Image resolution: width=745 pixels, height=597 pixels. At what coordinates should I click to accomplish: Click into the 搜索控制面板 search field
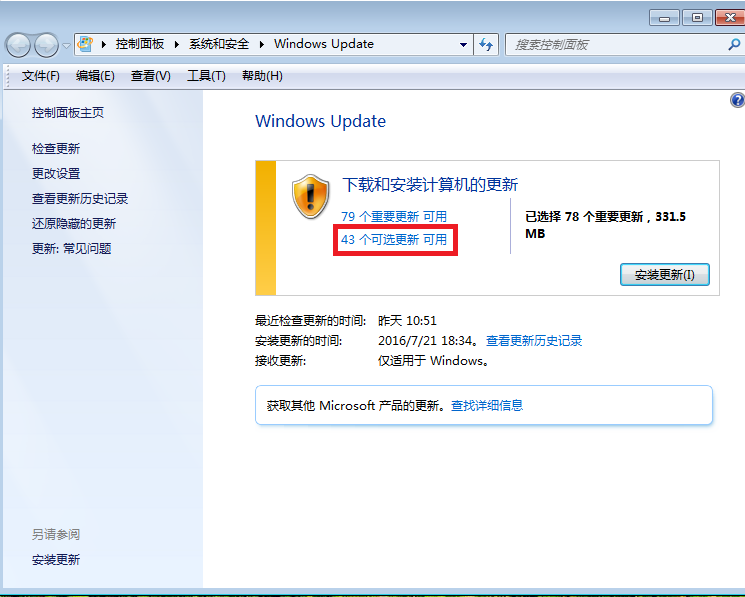[618, 45]
